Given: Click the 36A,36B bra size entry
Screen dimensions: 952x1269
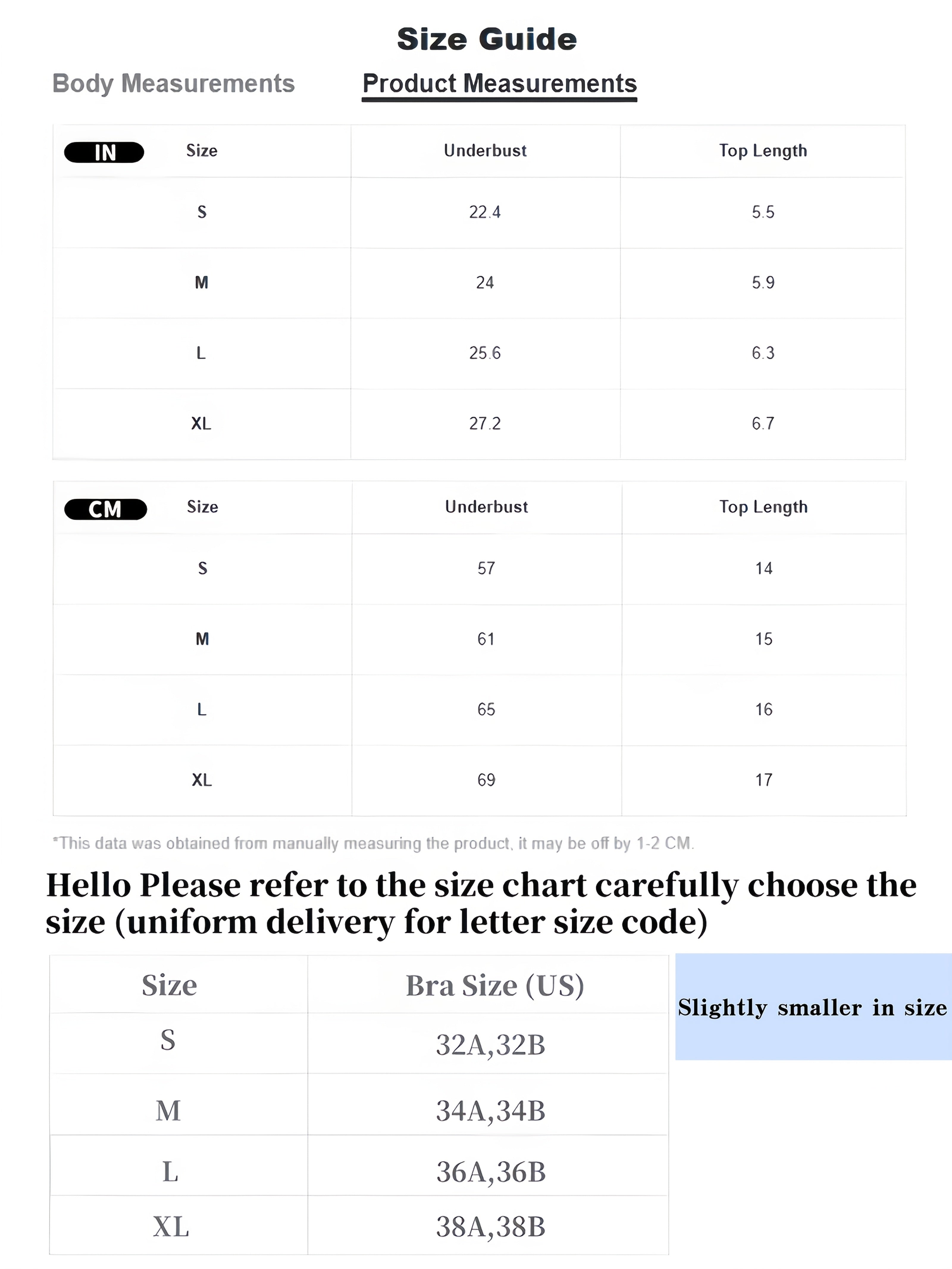Looking at the screenshot, I should coord(491,1172).
